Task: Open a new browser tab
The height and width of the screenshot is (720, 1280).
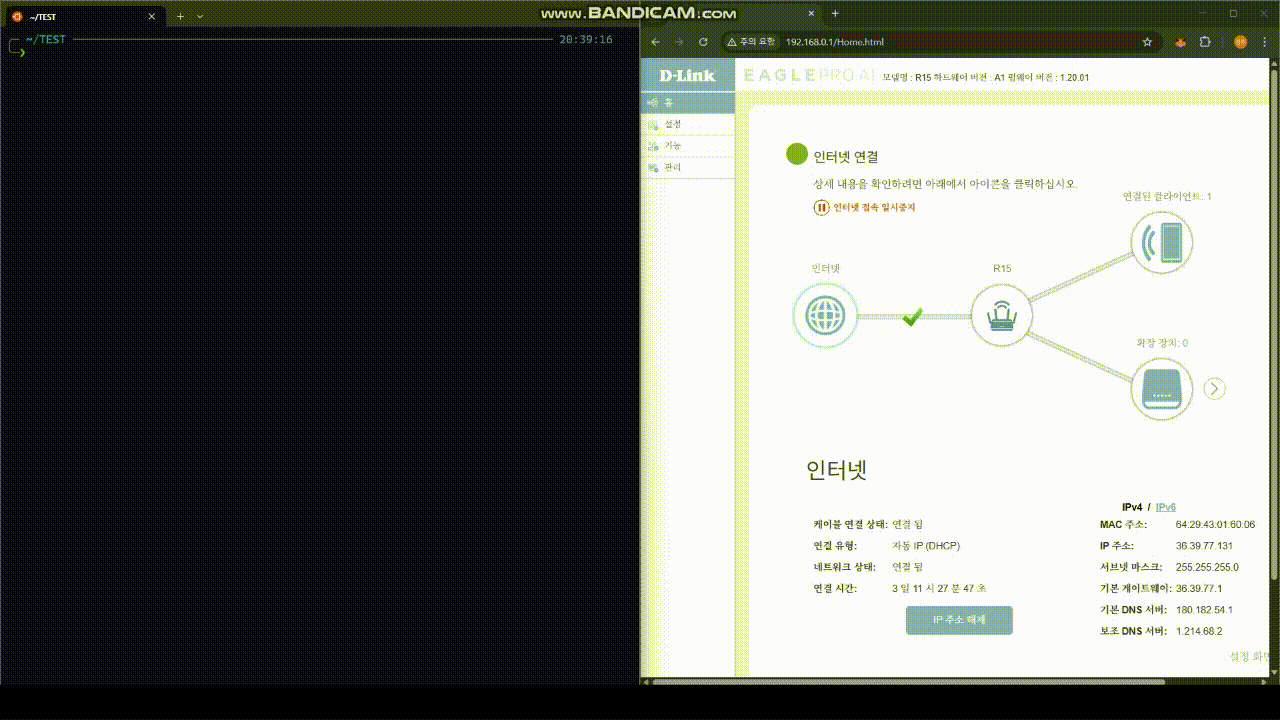Action: click(x=835, y=14)
